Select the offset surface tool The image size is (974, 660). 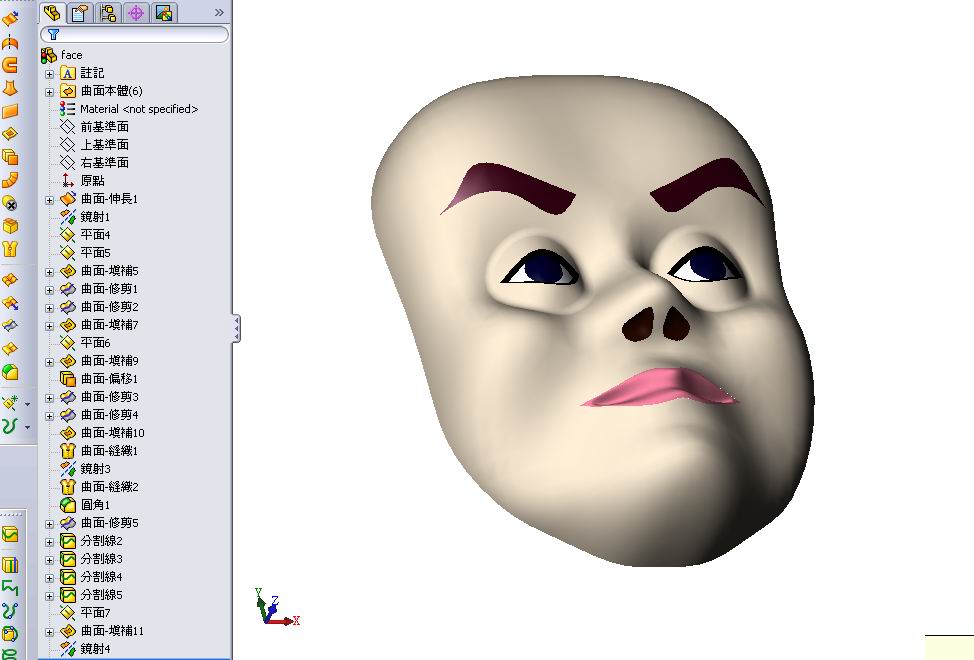pos(10,156)
